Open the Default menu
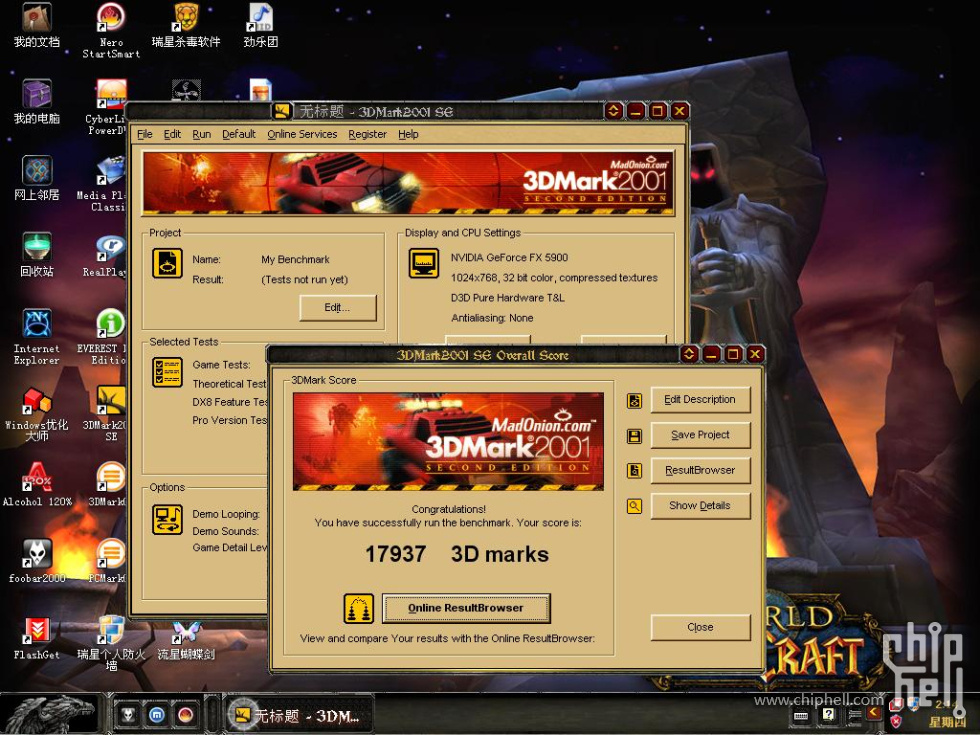980x735 pixels. coord(239,134)
